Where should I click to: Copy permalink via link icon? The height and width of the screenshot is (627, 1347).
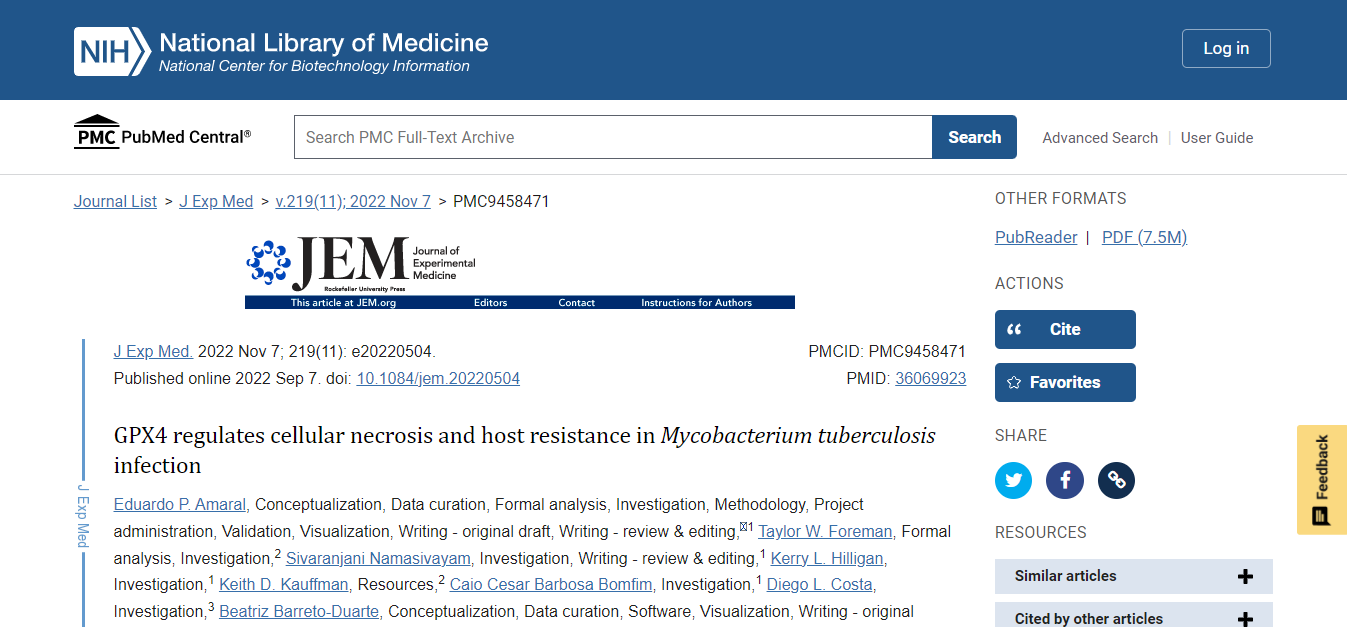(x=1116, y=481)
